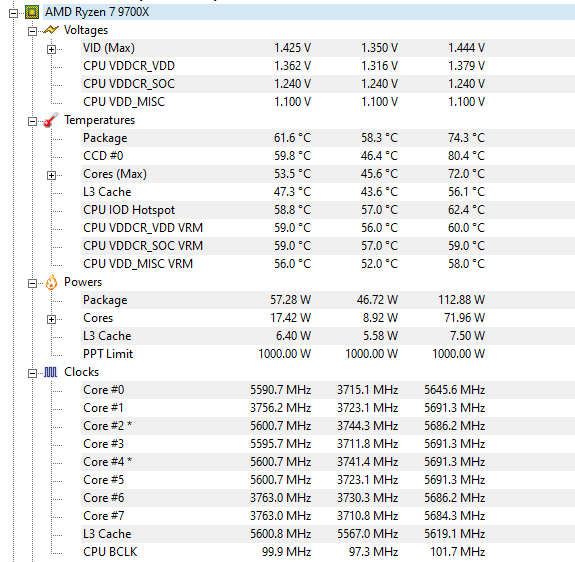Select the Clocks label
The height and width of the screenshot is (562, 575).
click(x=81, y=372)
